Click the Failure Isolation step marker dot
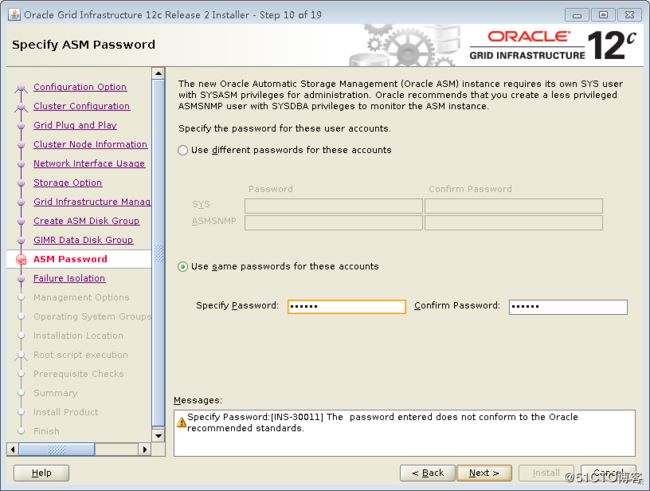 tap(21, 279)
